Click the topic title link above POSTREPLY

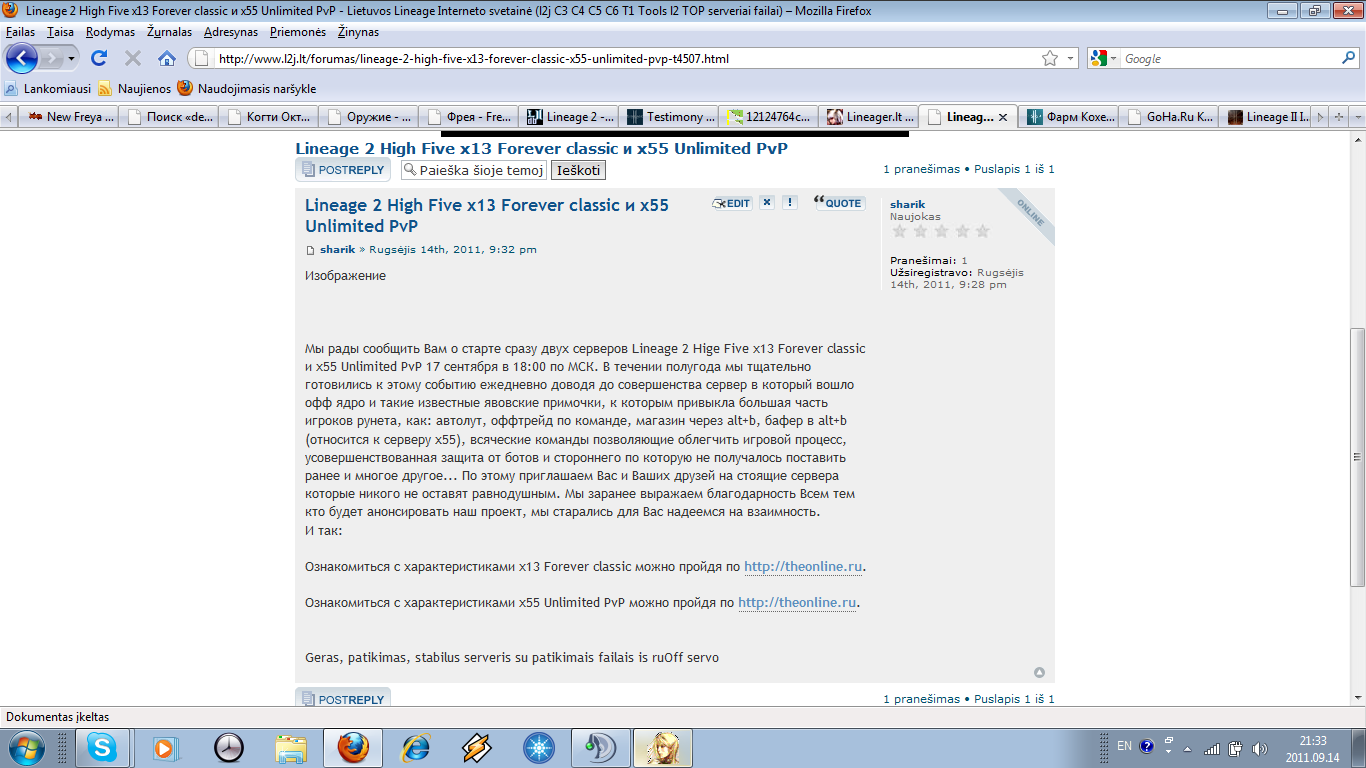541,148
